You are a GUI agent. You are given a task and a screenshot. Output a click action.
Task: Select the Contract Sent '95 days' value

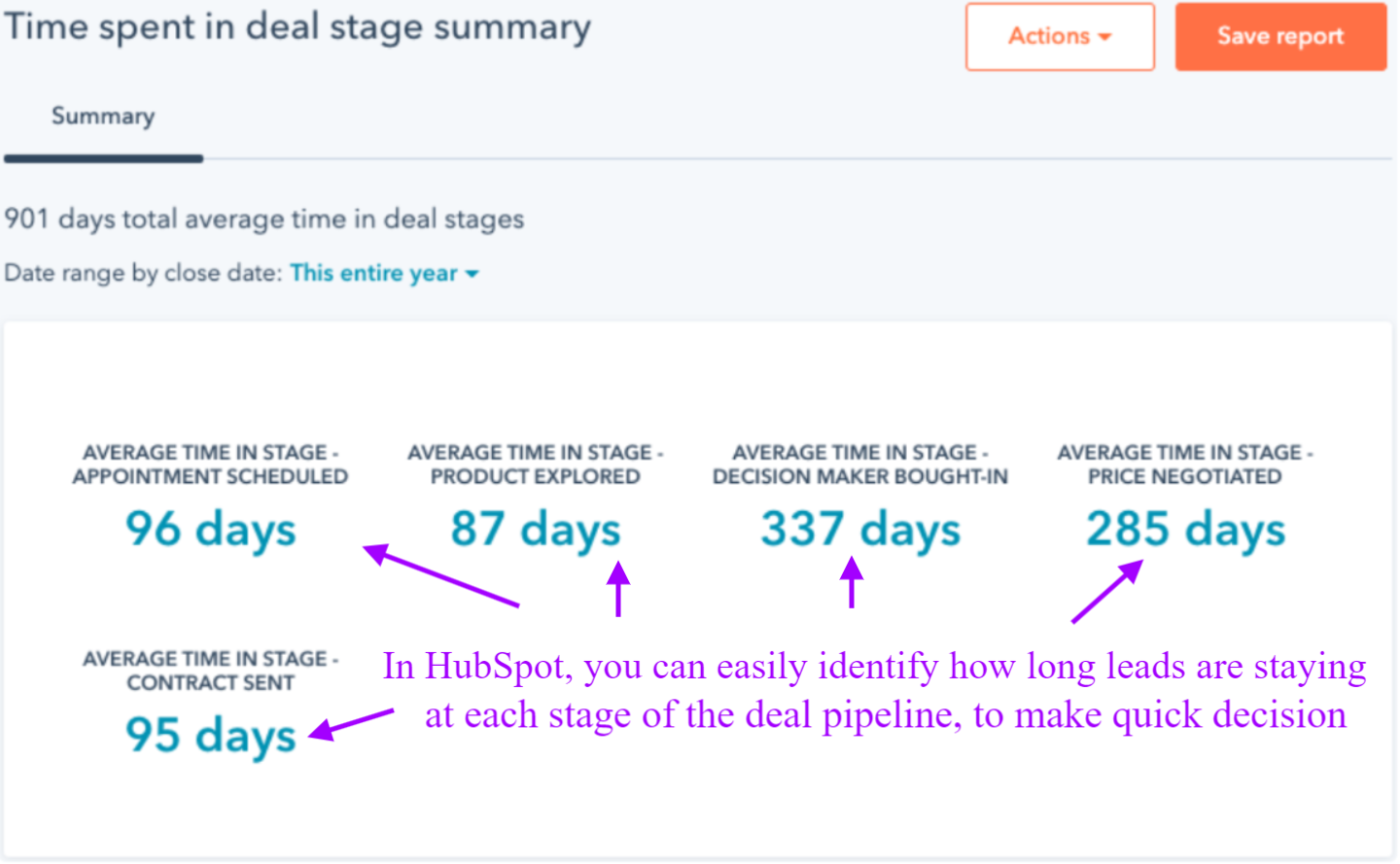(209, 736)
